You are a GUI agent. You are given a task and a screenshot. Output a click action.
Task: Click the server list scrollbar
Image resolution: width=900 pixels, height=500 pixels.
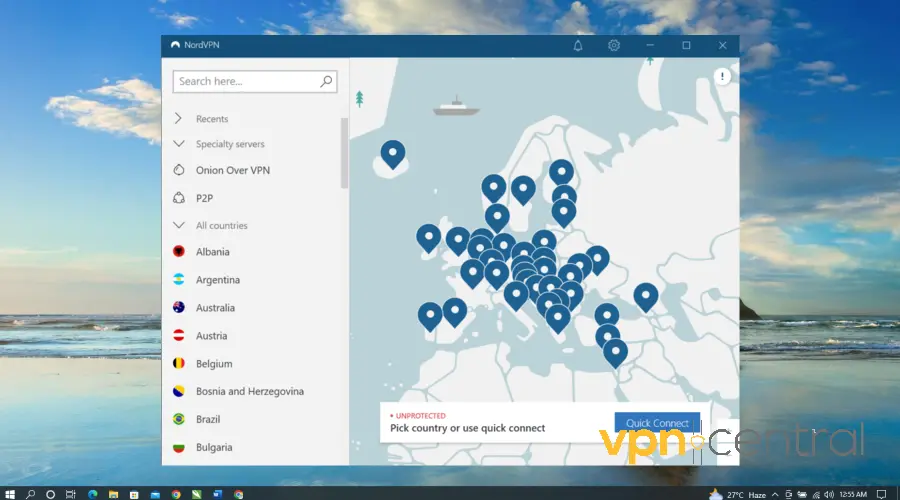click(344, 153)
